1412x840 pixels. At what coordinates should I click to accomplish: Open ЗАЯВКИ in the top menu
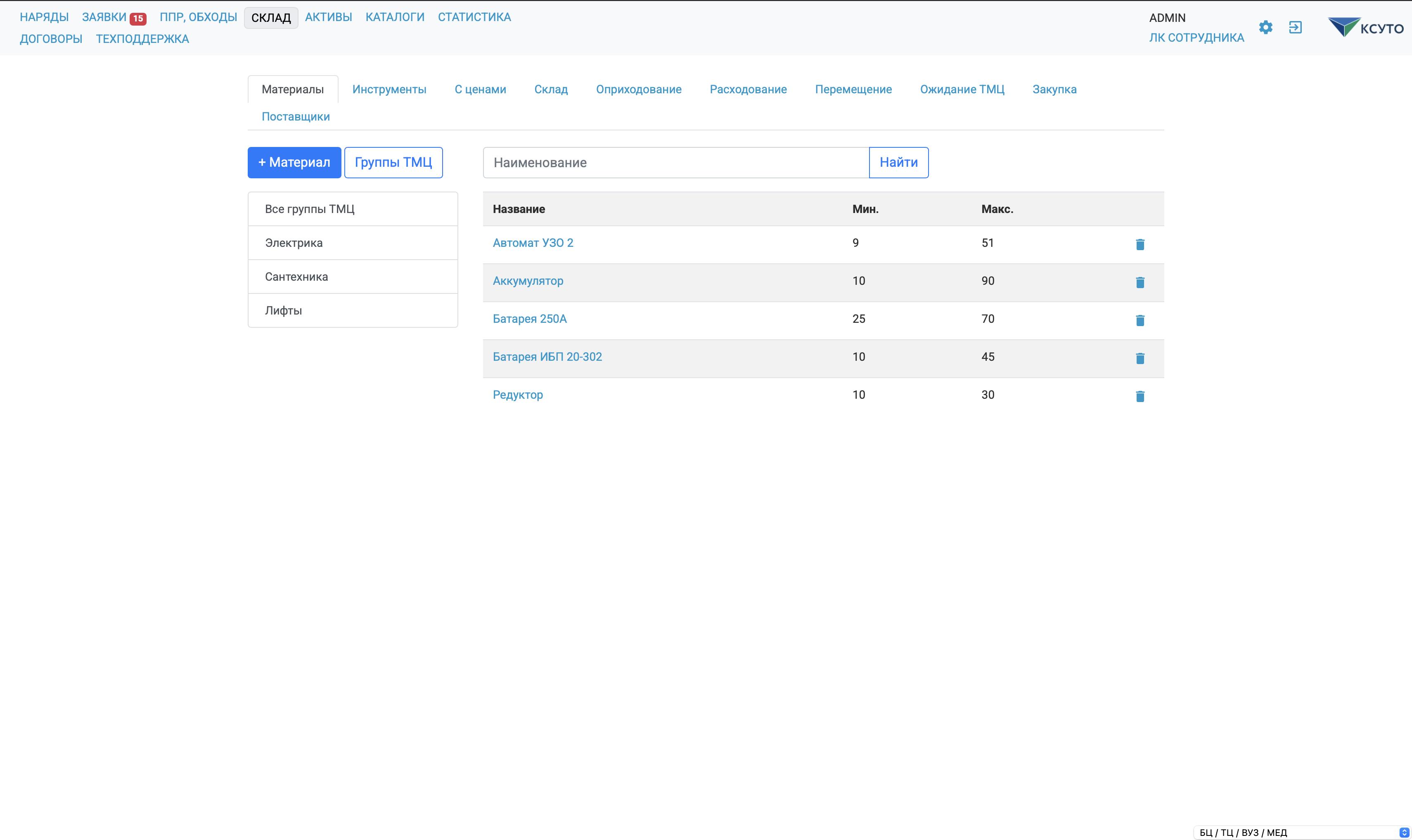point(105,17)
